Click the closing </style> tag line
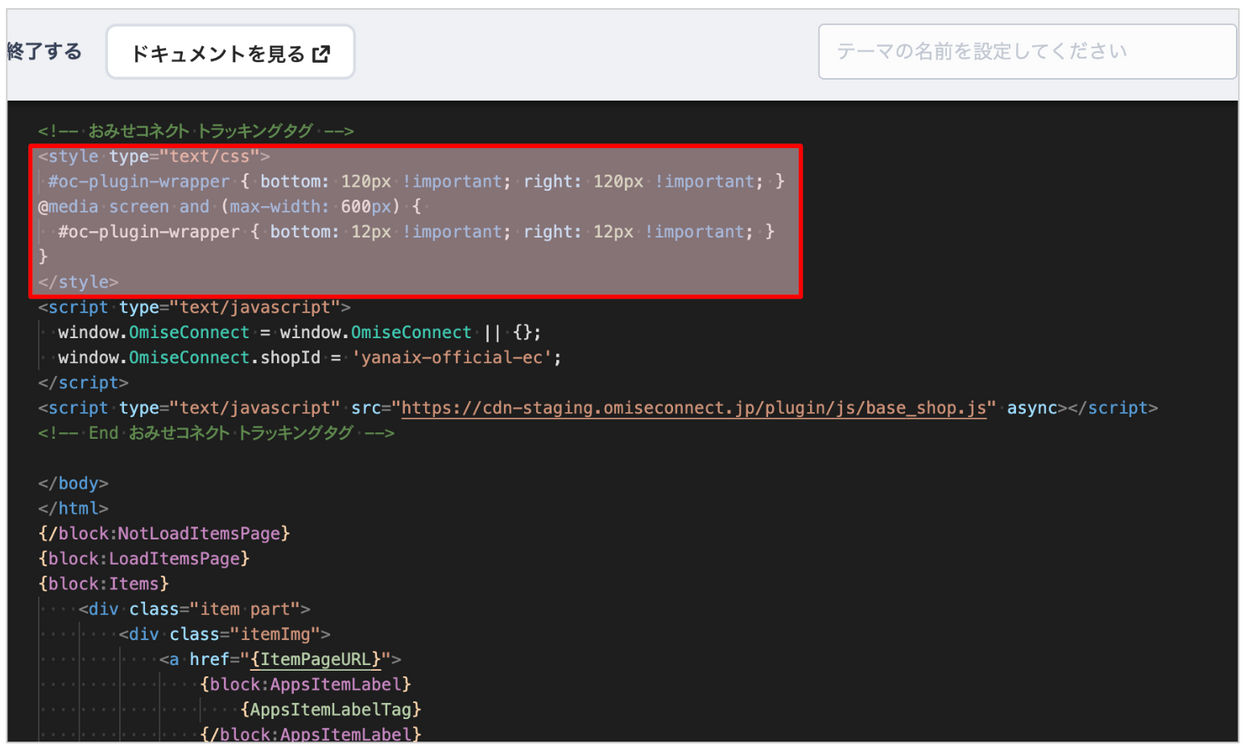This screenshot has height=752, width=1248. tap(78, 282)
